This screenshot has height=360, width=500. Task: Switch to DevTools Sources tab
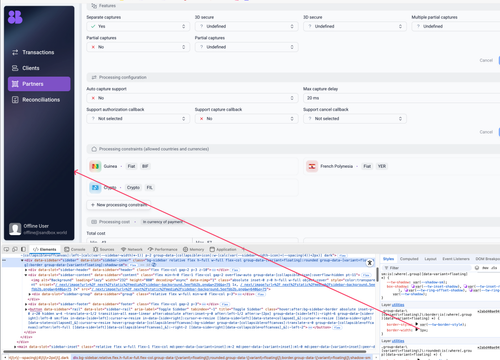coord(104,249)
